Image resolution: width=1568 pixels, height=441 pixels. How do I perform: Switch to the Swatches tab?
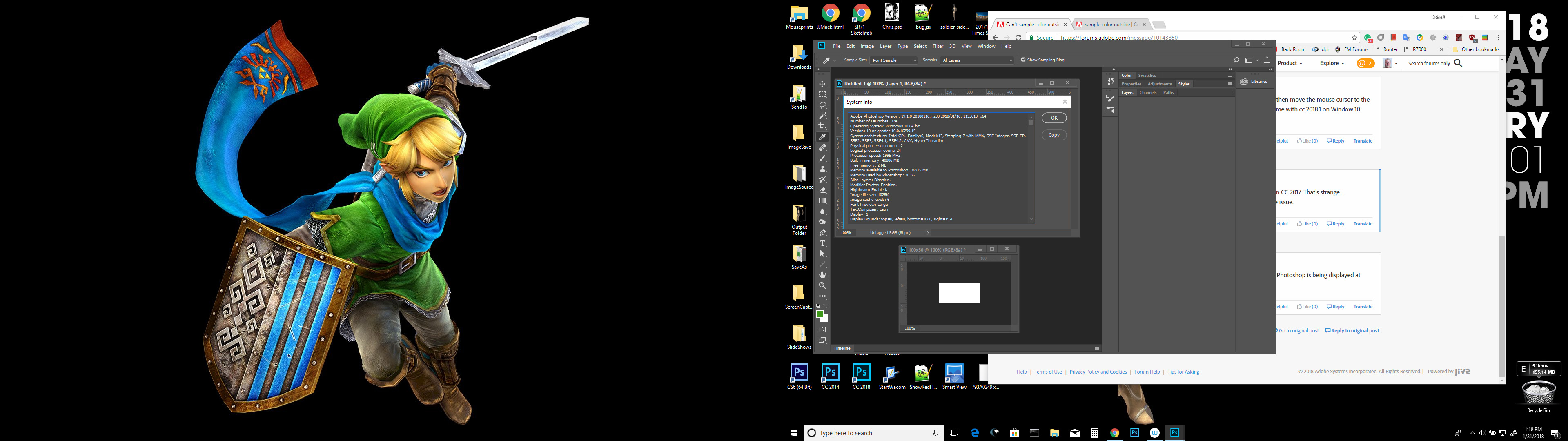point(1147,76)
